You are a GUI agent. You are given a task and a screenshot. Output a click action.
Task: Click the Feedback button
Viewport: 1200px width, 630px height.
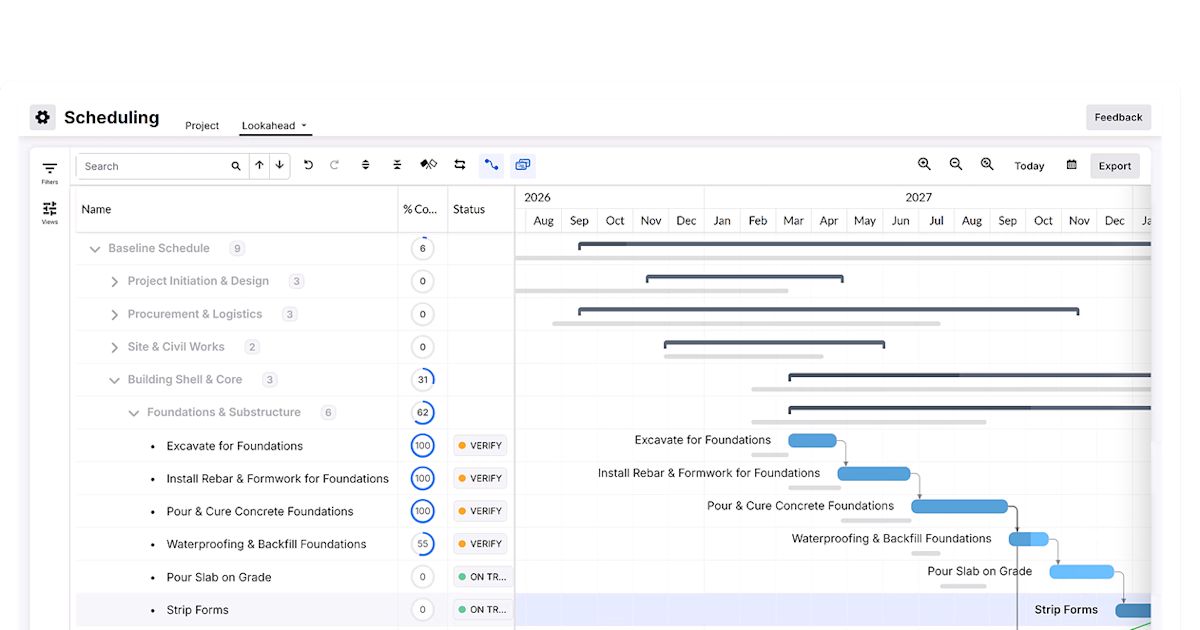(x=1118, y=117)
